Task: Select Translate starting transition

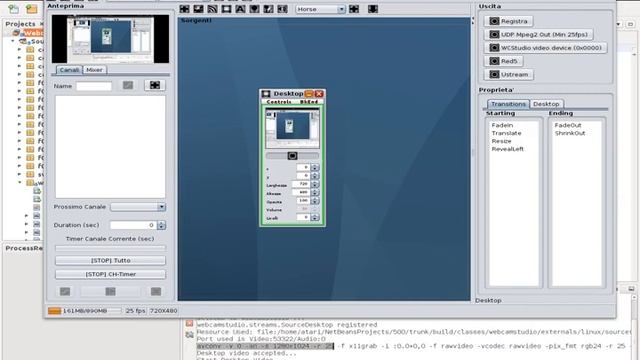Action: [506, 133]
